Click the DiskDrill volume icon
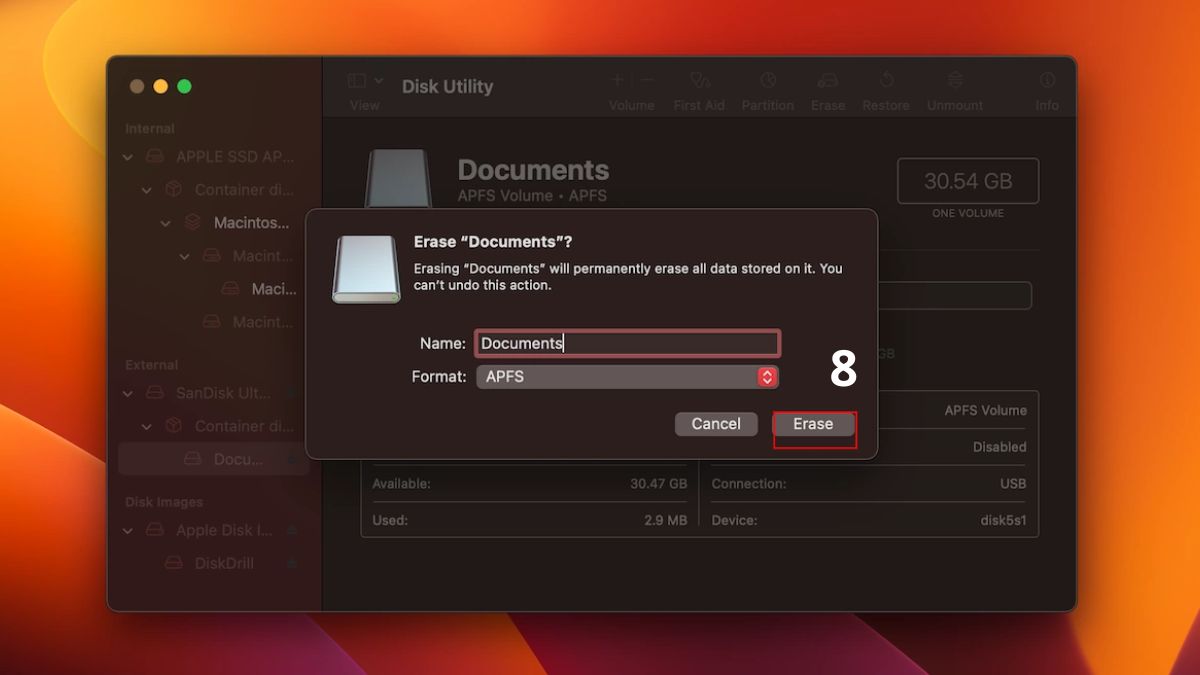The image size is (1200, 675). (x=174, y=563)
